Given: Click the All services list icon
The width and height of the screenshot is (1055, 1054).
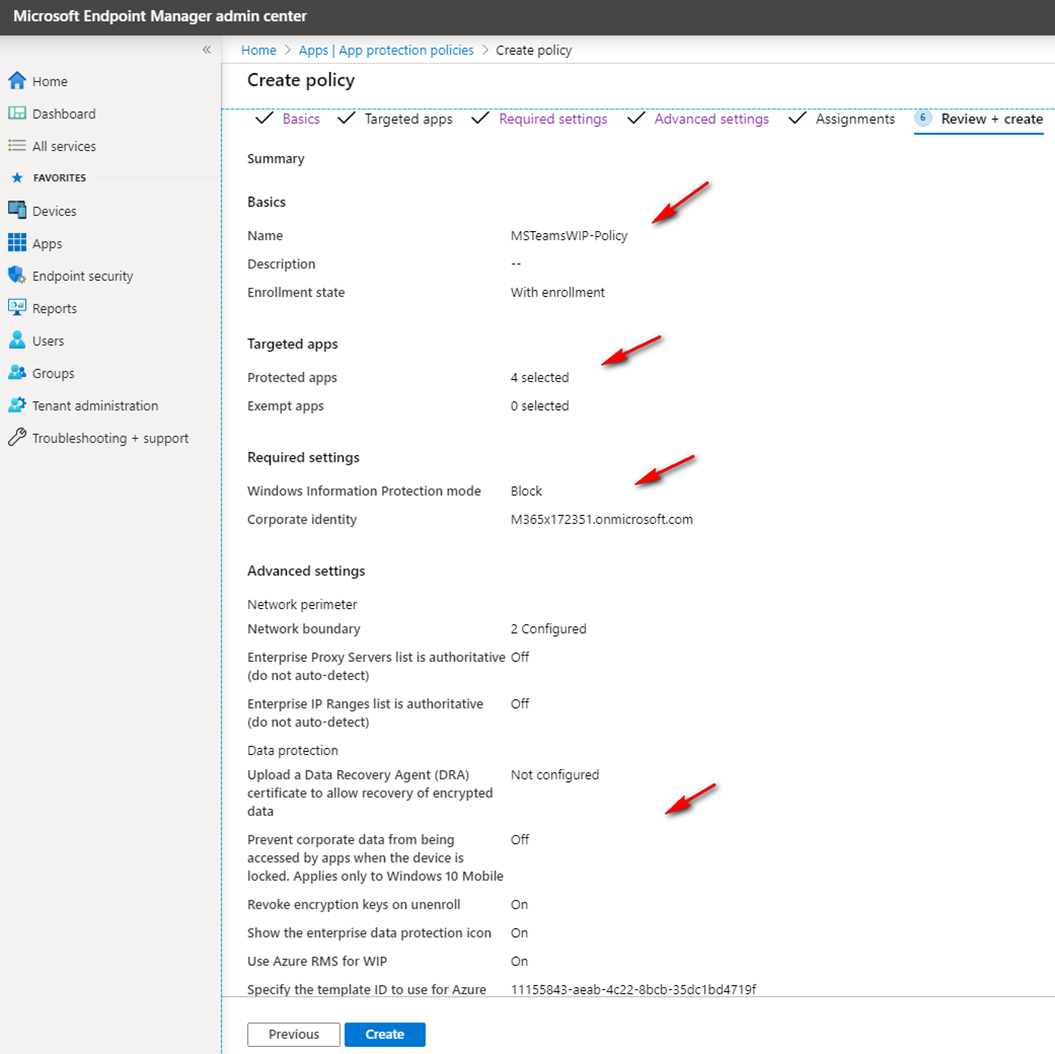Looking at the screenshot, I should point(17,145).
